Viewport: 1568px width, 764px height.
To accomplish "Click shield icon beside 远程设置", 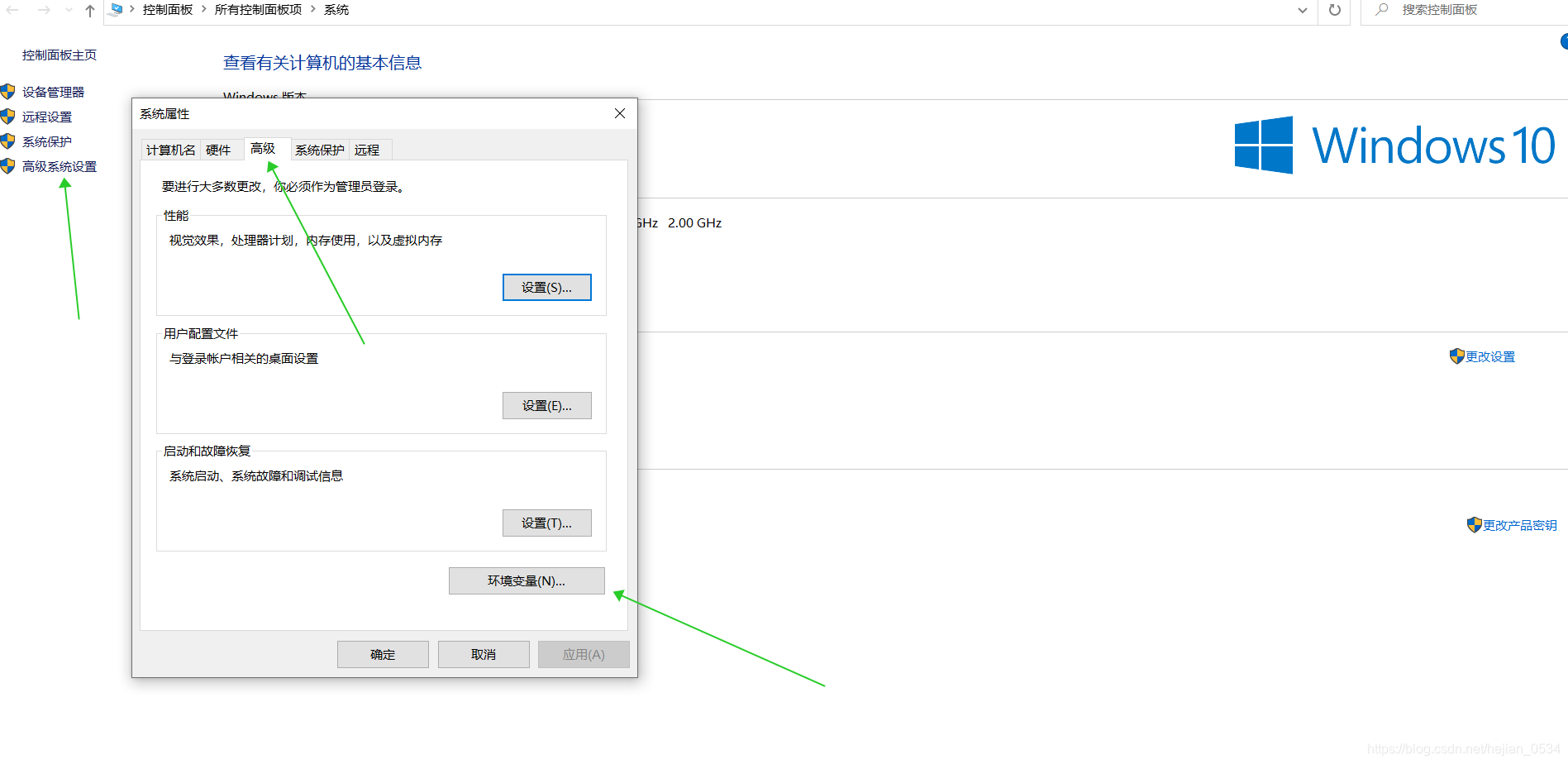I will 8,117.
